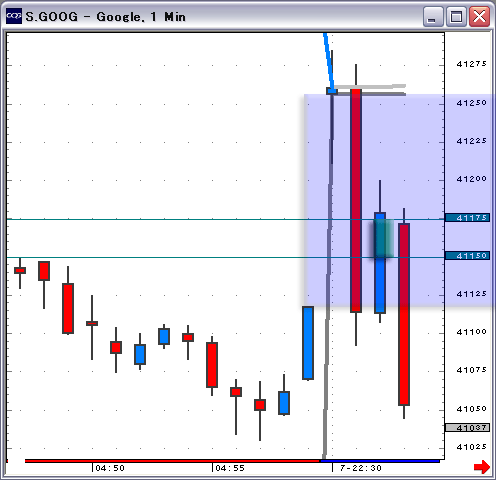Click the 41200 price axis label
Viewport: 496px width, 480px height.
(471, 179)
